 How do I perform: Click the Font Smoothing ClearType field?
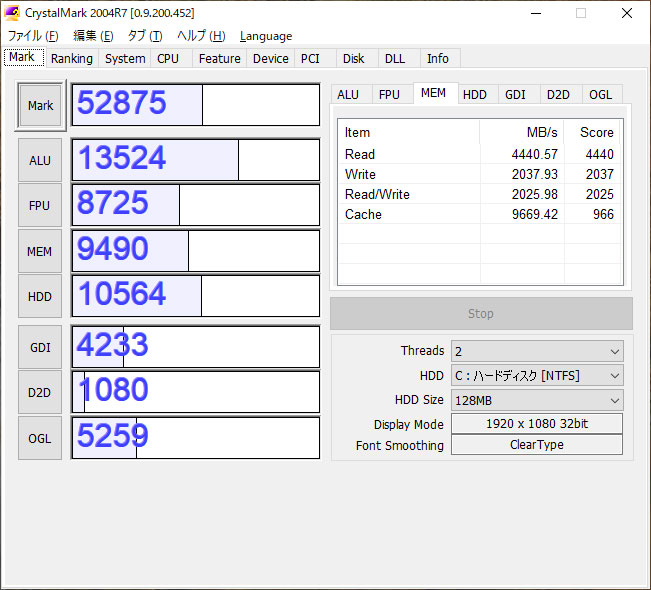(x=537, y=445)
